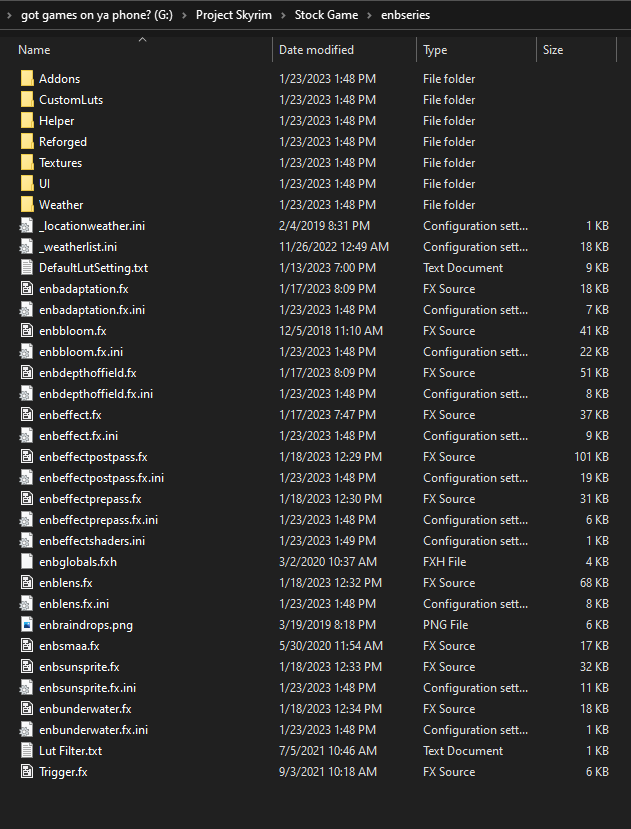
Task: Click the date 2/4/2019 8:31 PM
Action: tap(324, 226)
